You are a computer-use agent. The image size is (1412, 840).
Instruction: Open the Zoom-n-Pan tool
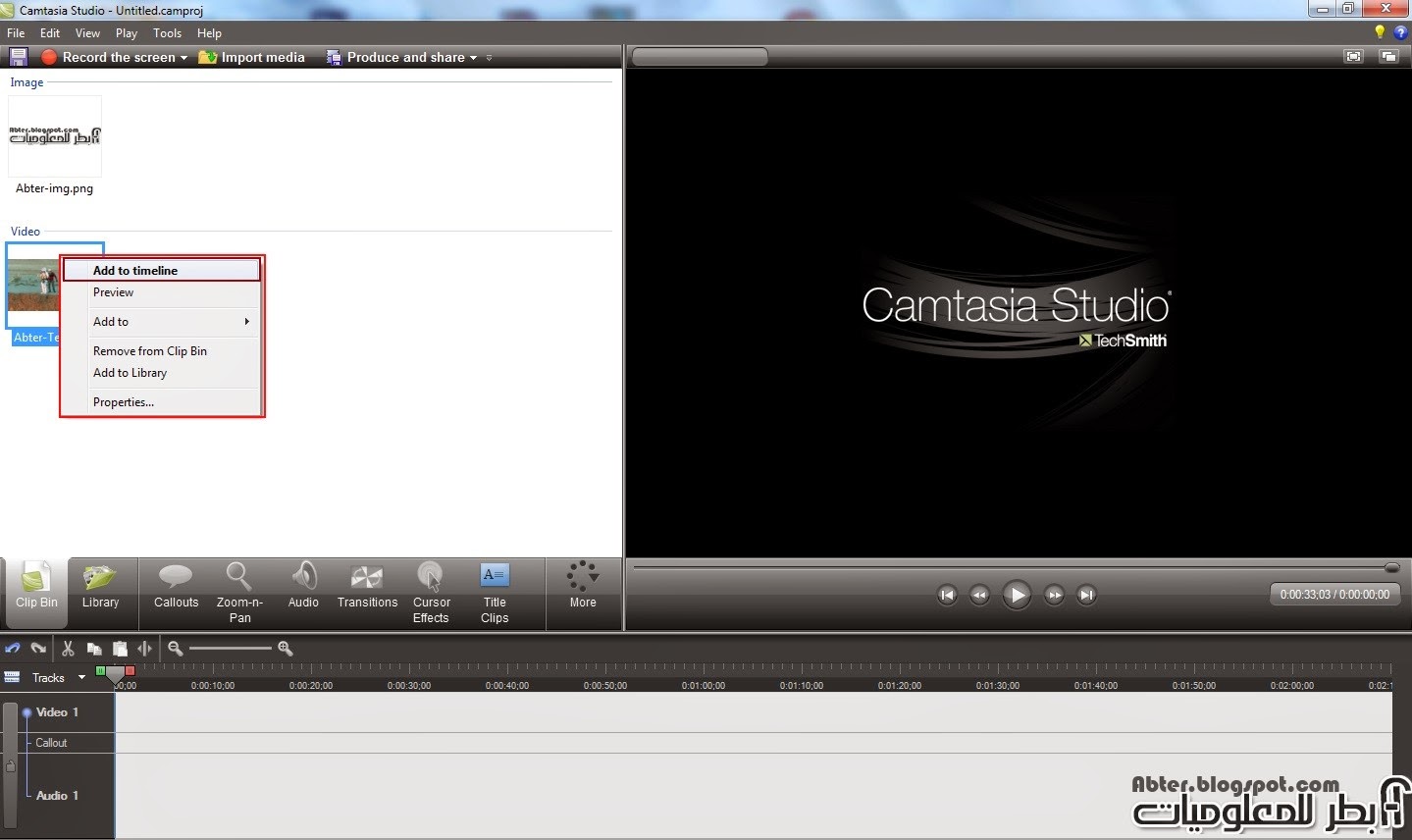click(x=239, y=593)
